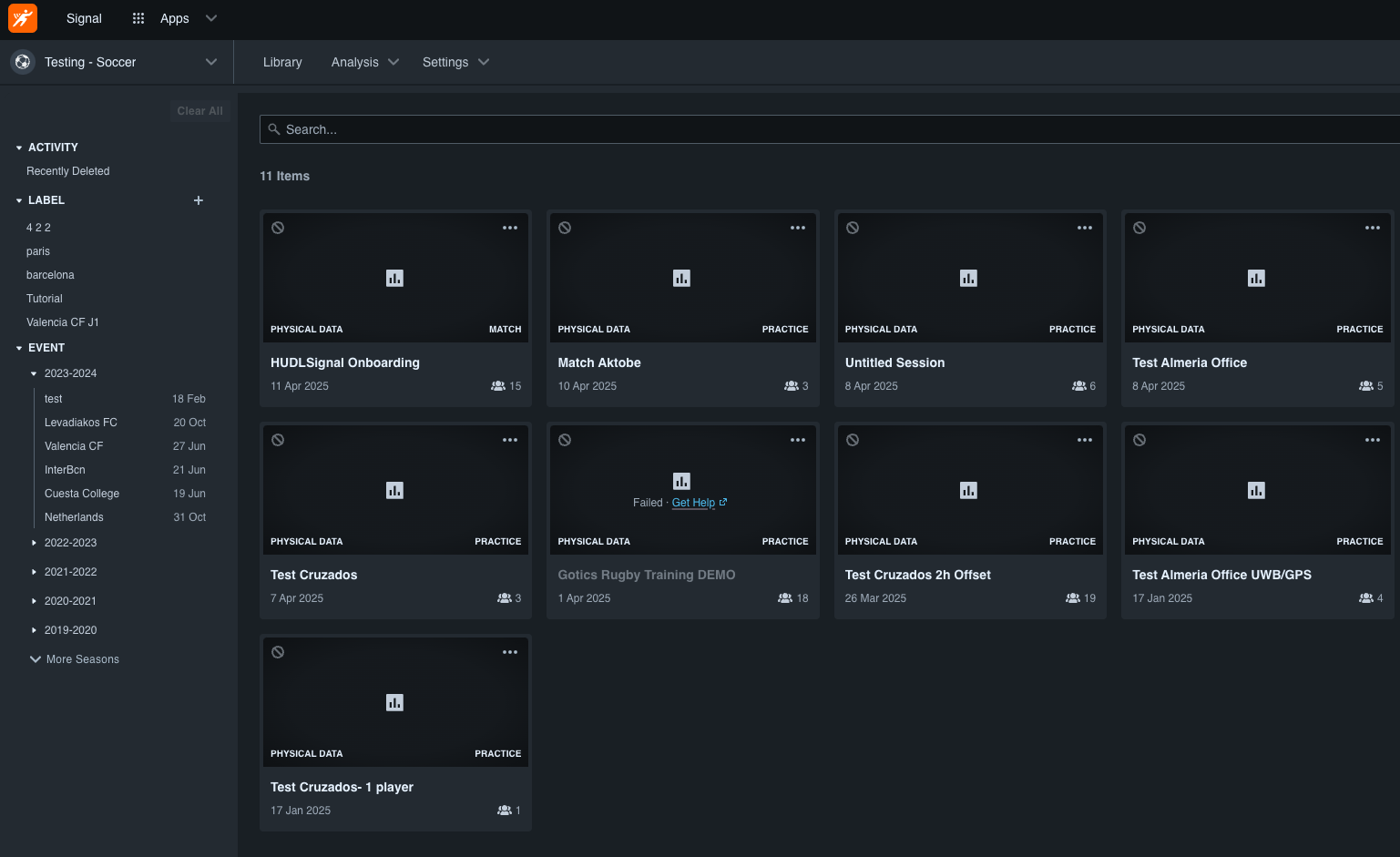1400x857 pixels.
Task: Filter by the Valencia CF J1 label
Action: click(63, 322)
